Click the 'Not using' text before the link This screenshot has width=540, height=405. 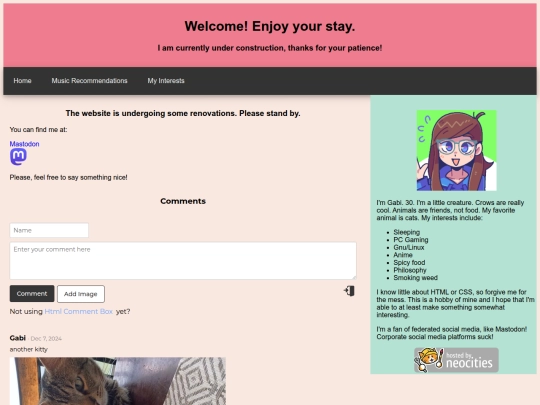click(x=26, y=311)
